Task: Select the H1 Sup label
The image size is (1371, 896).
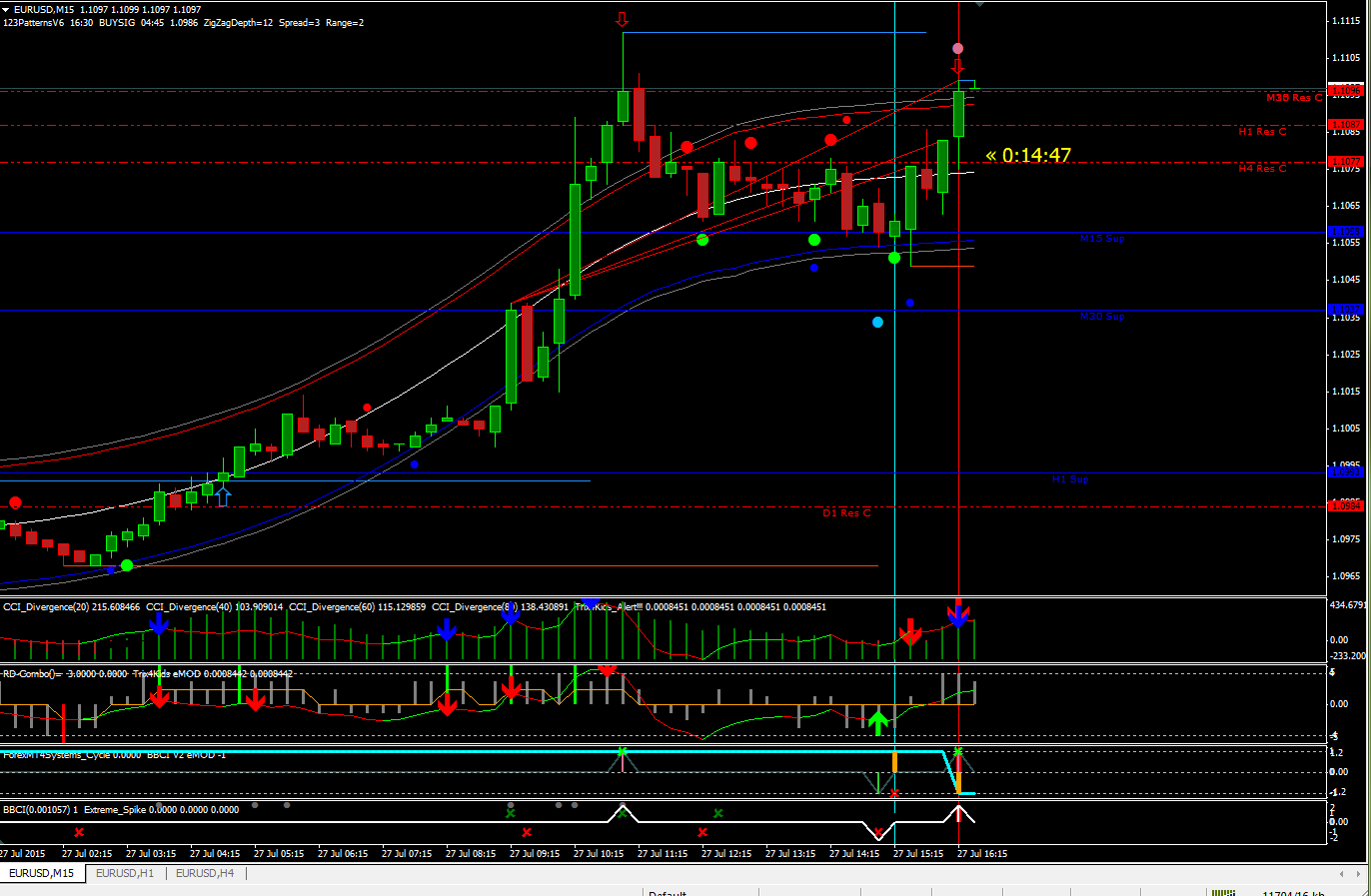Action: coord(1070,479)
